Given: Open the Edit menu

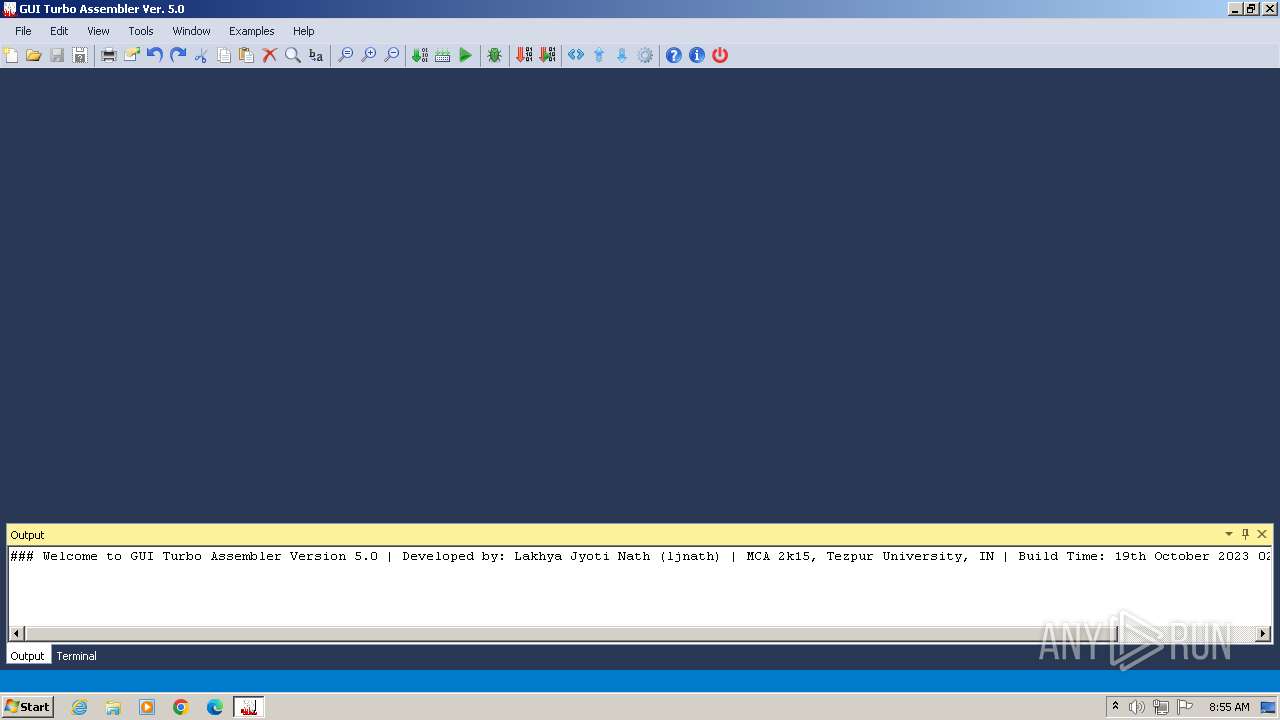Looking at the screenshot, I should tap(59, 31).
